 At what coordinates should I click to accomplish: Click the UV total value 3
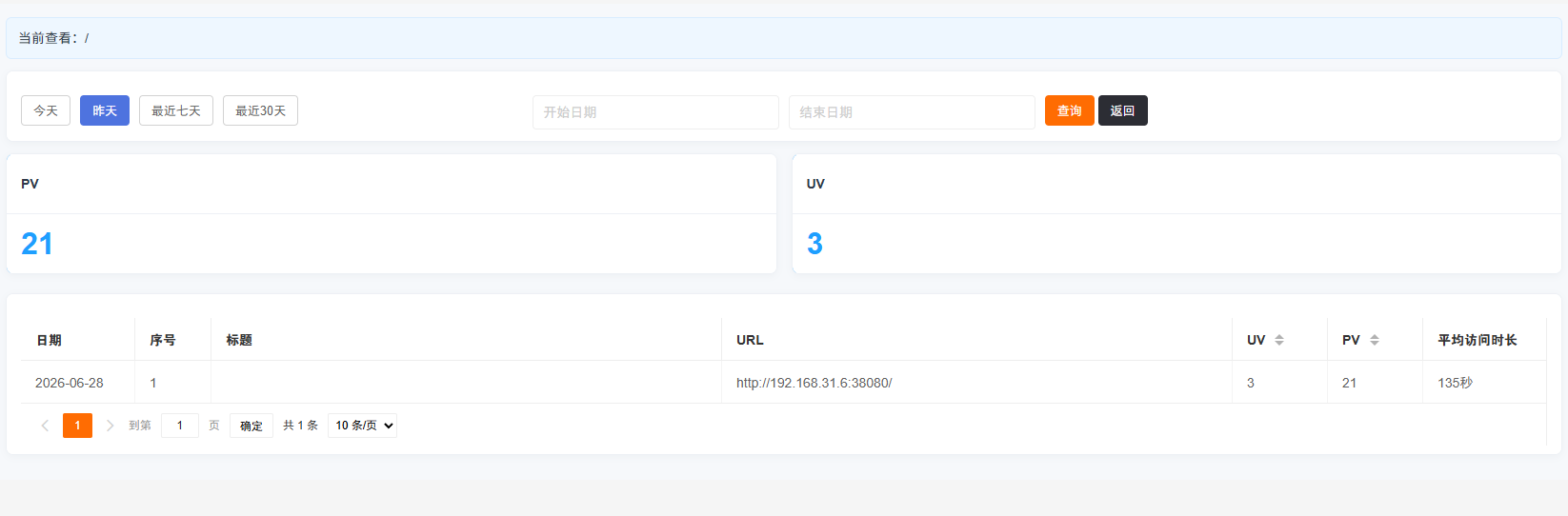pyautogui.click(x=814, y=244)
